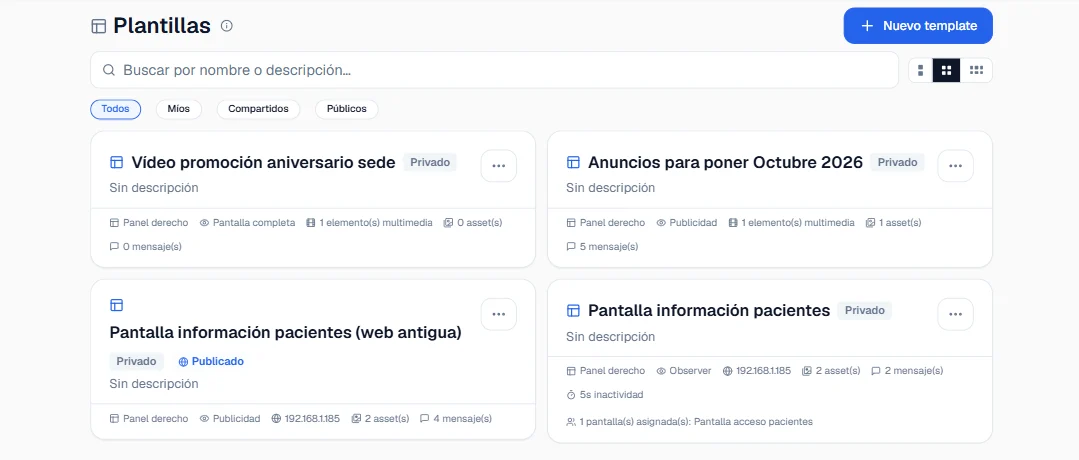Image resolution: width=1079 pixels, height=460 pixels.
Task: Open options menu for Pantalla información pacientes (web antigua)
Action: tap(499, 315)
